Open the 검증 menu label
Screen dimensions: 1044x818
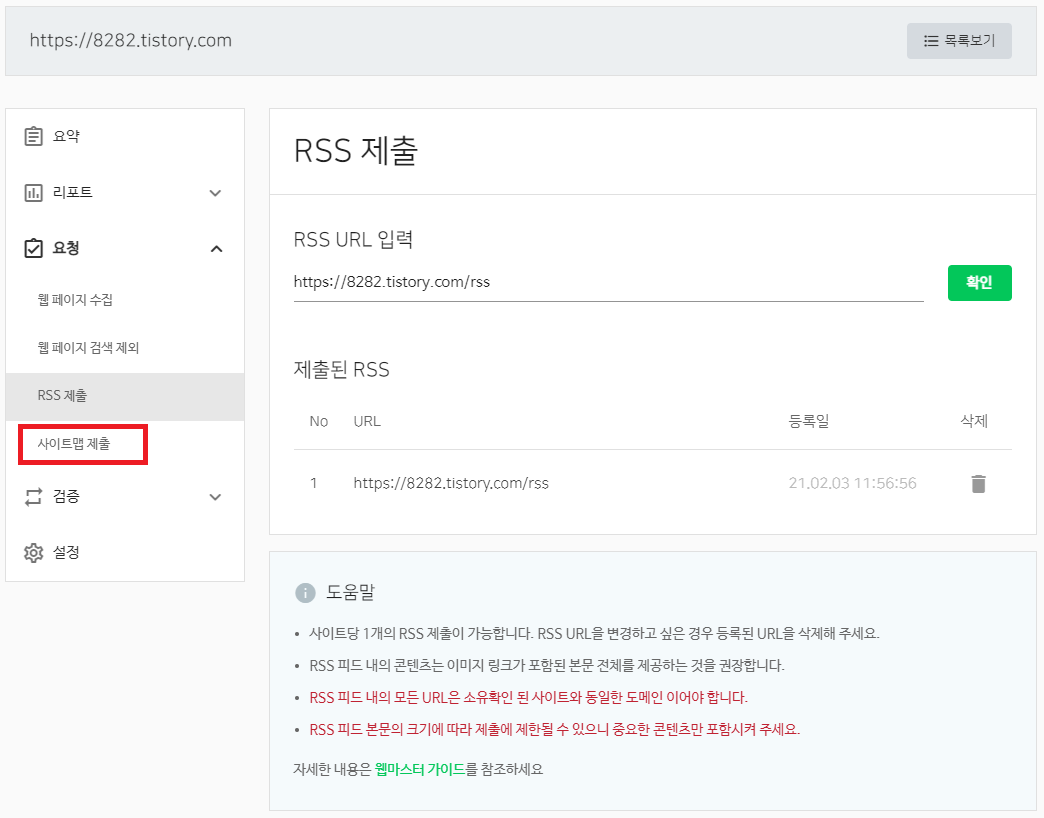coord(66,497)
